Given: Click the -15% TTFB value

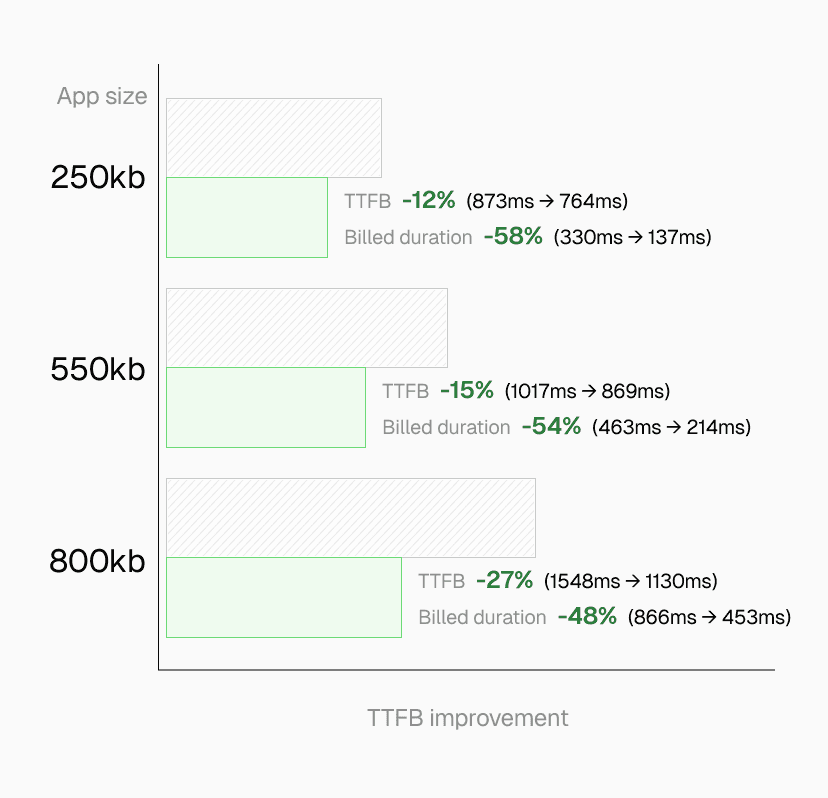Looking at the screenshot, I should coord(466,391).
